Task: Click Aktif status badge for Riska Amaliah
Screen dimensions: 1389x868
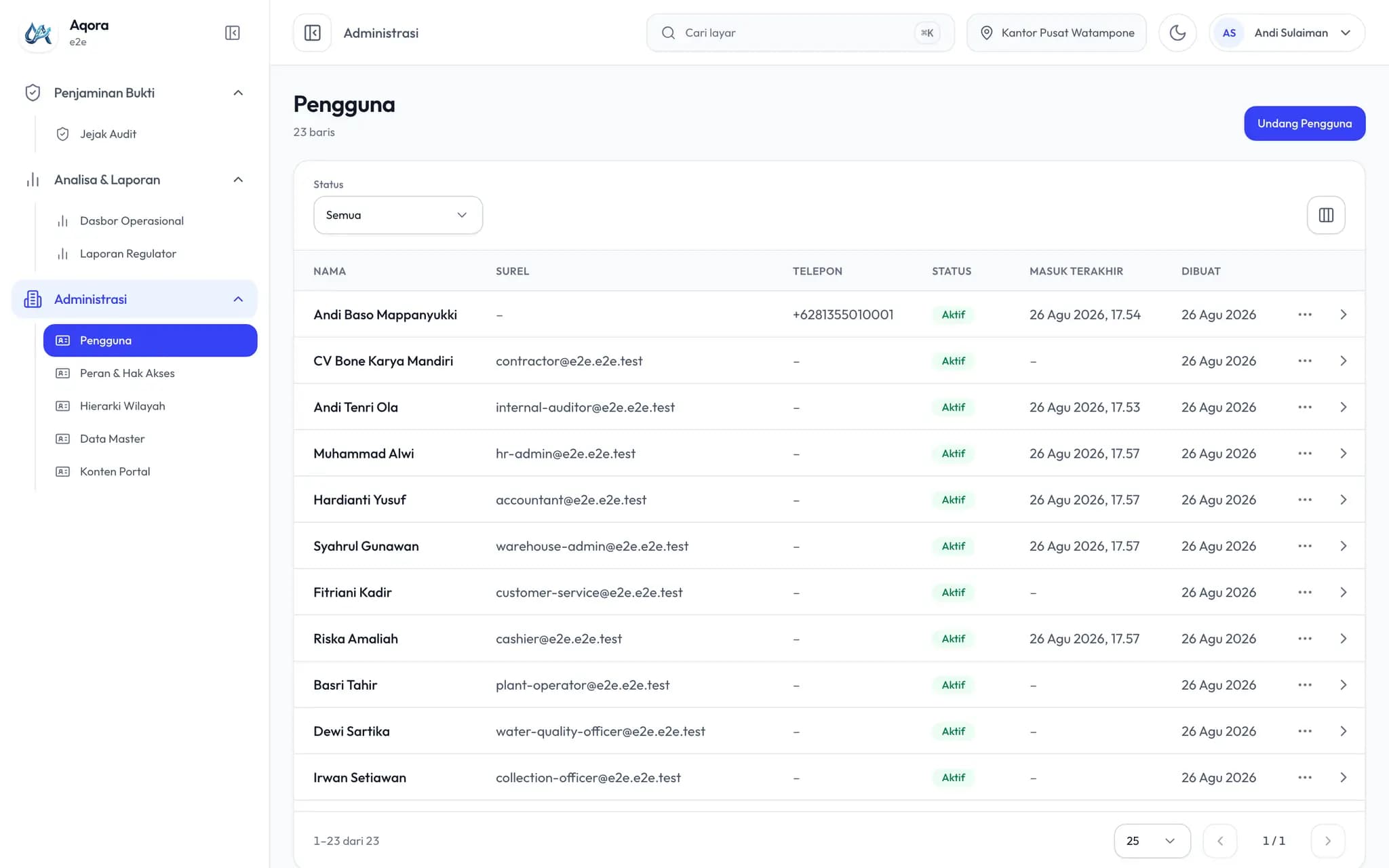Action: [x=953, y=639]
